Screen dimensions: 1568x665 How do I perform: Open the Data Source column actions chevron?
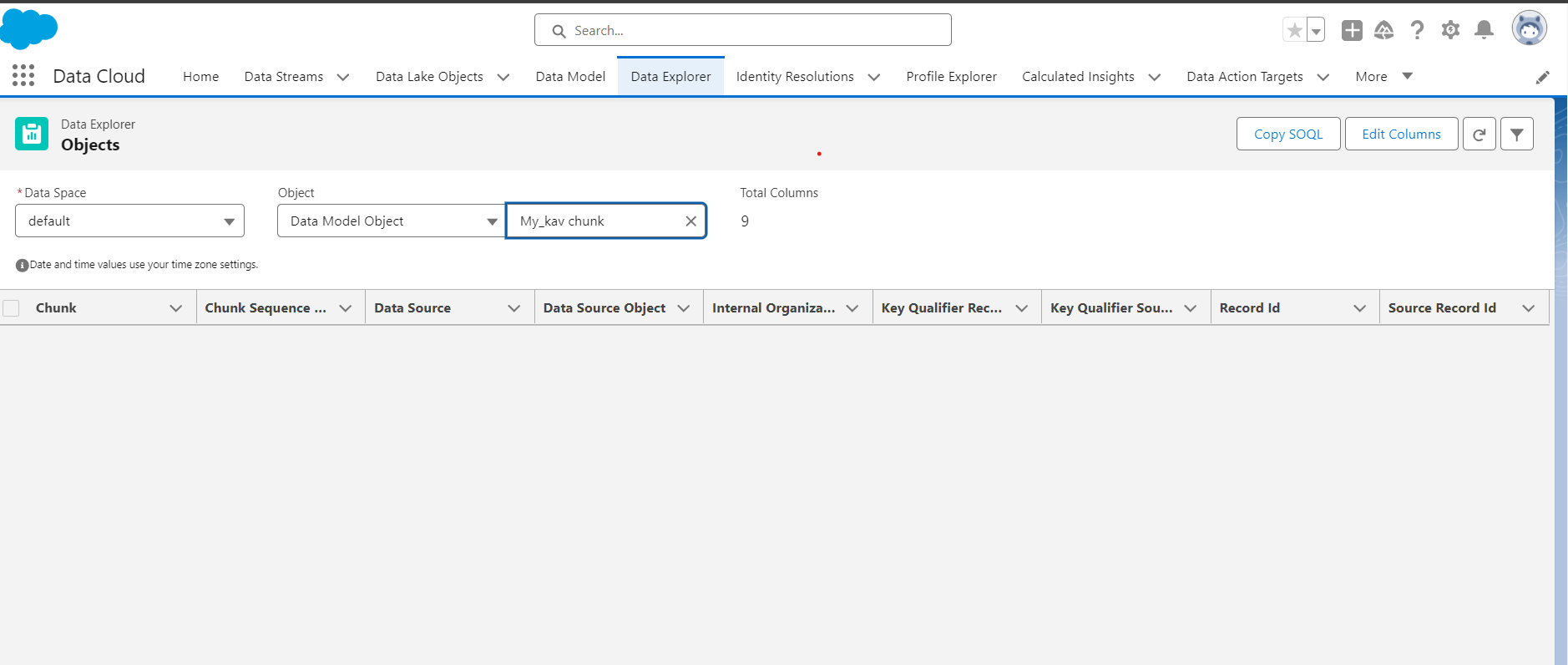(514, 308)
